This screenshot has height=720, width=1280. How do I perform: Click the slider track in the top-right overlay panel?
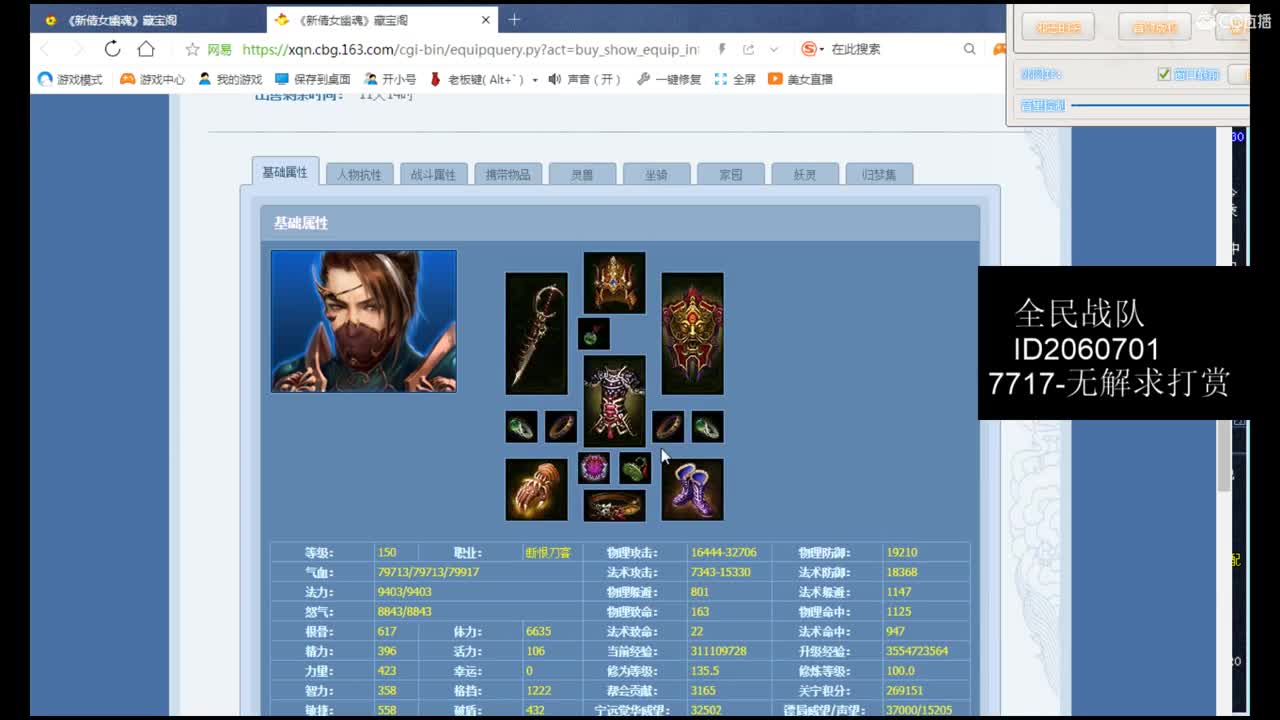tap(1159, 105)
